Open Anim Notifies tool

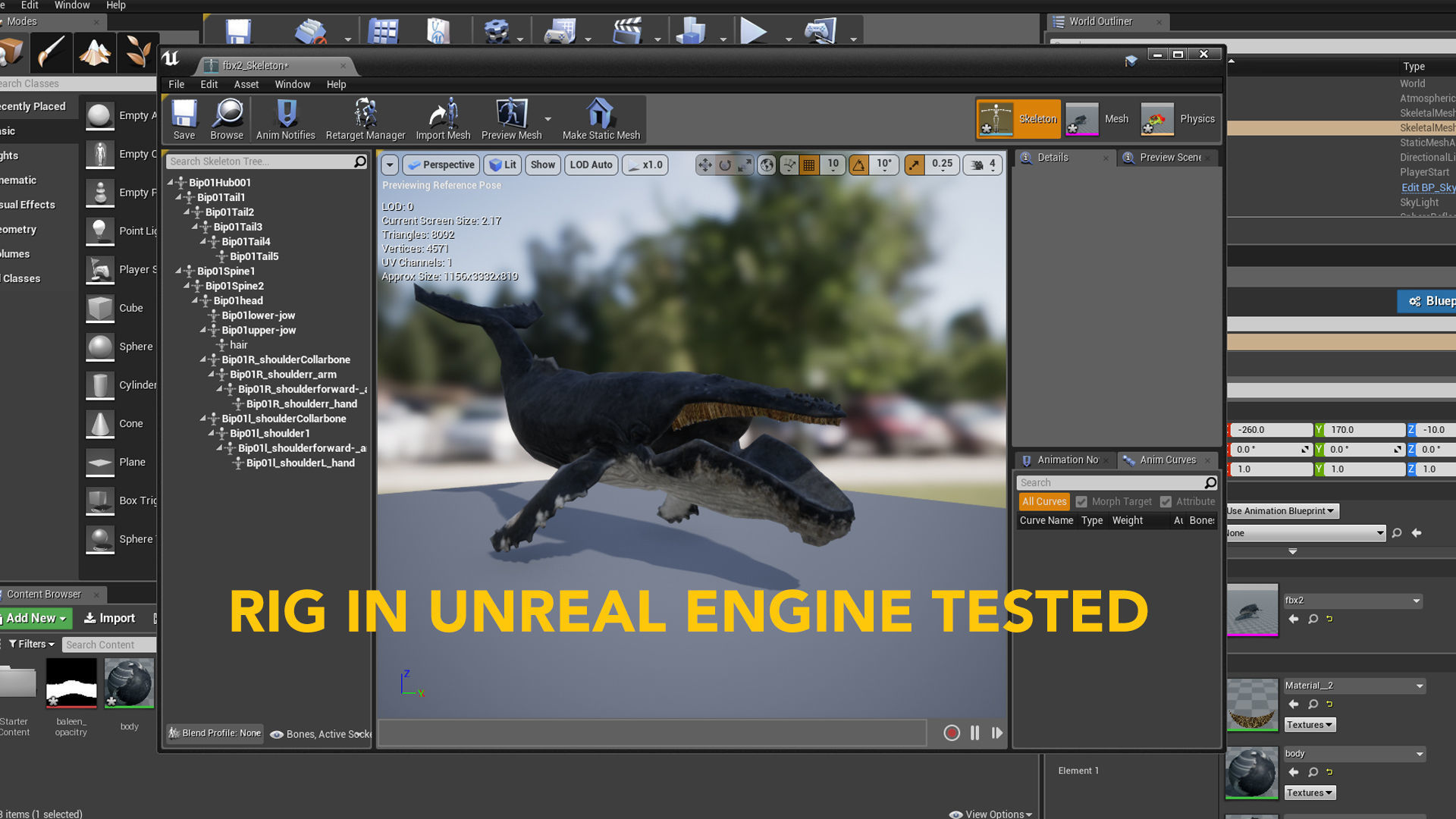(x=285, y=116)
